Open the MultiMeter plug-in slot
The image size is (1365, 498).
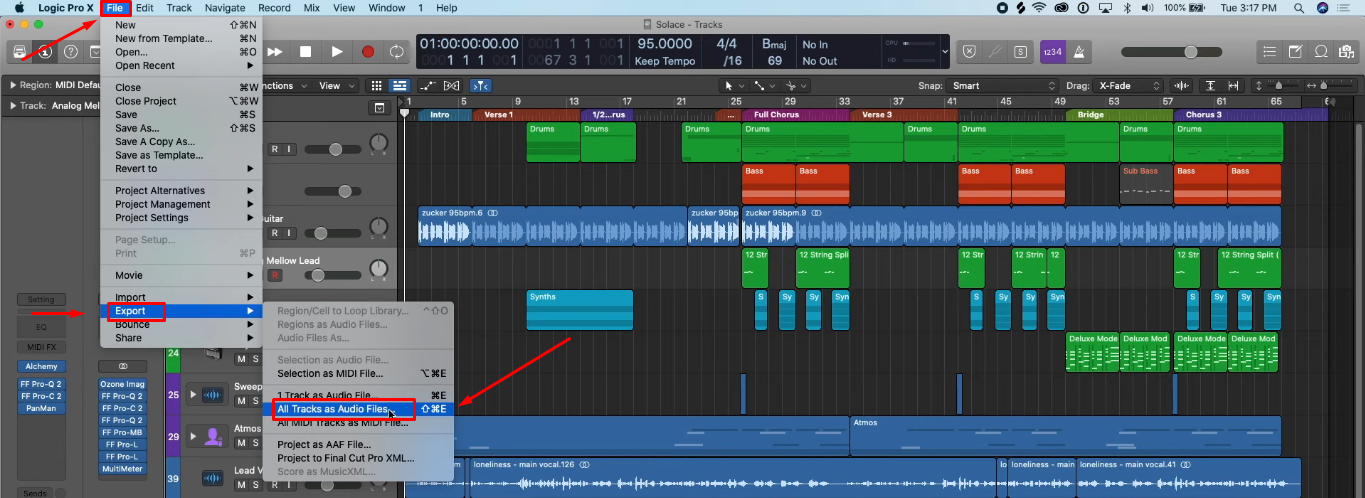(122, 468)
